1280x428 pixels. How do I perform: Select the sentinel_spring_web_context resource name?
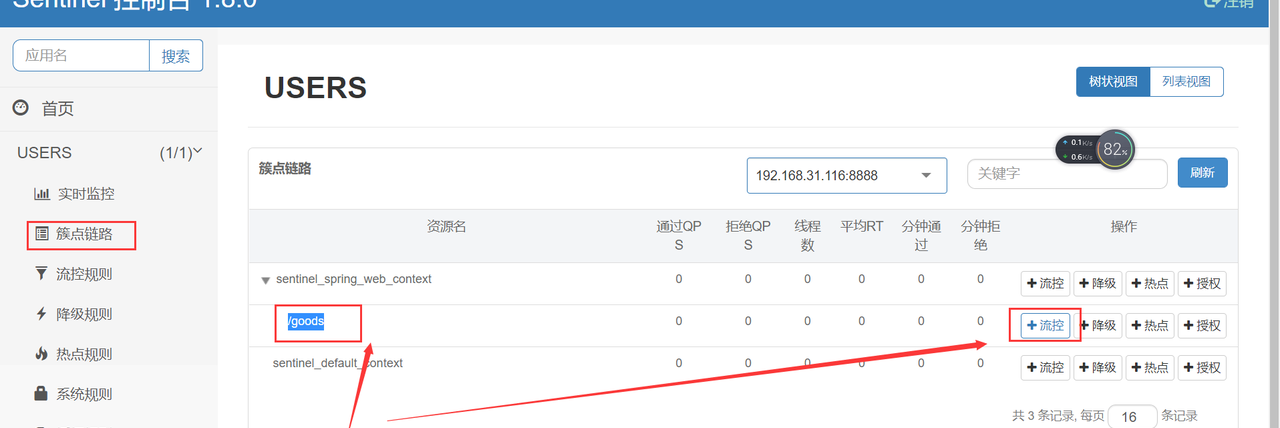(354, 279)
